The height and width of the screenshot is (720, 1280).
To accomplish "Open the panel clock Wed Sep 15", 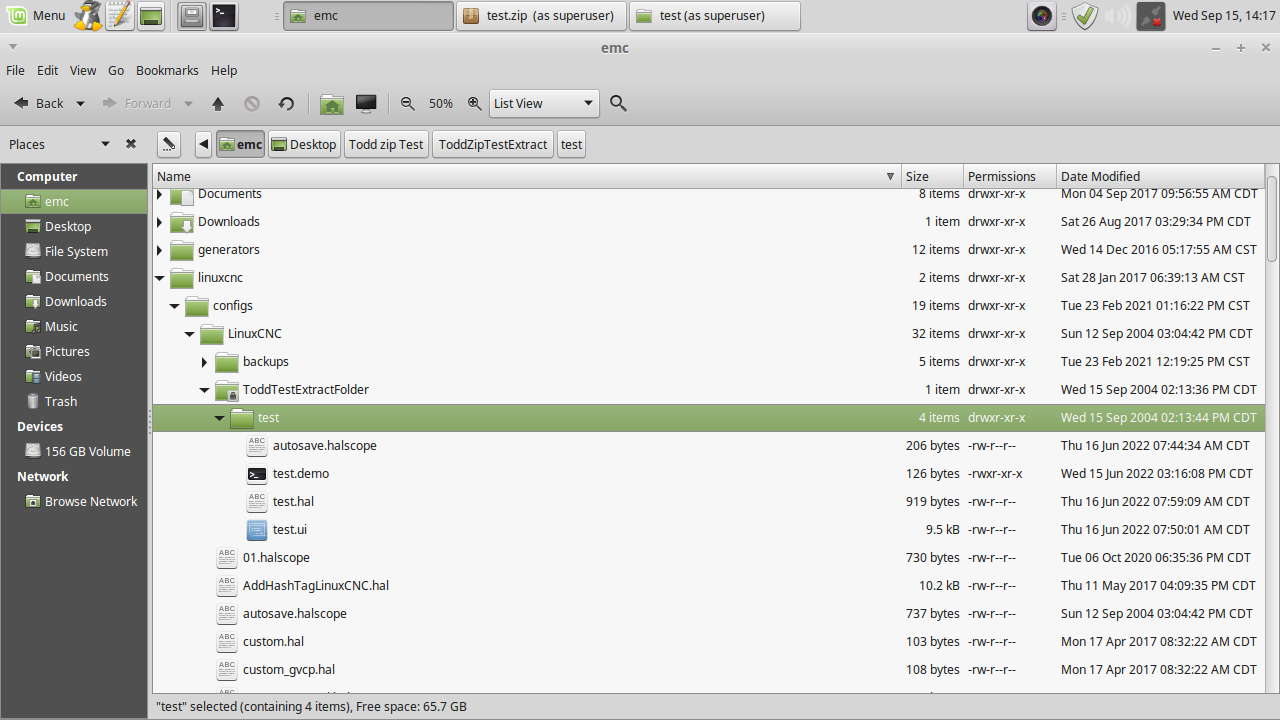I will tap(1224, 16).
